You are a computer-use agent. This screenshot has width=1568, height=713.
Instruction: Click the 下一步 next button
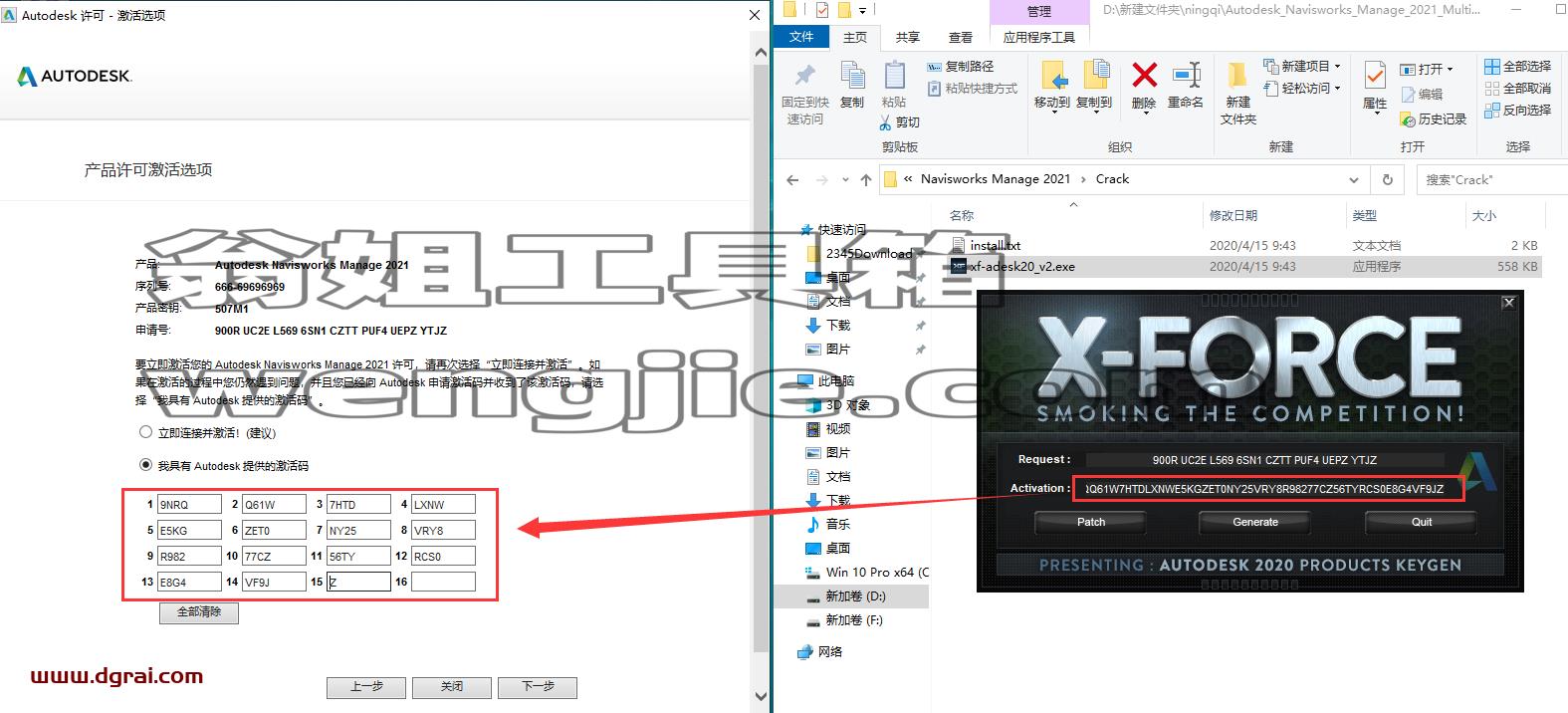[x=539, y=687]
